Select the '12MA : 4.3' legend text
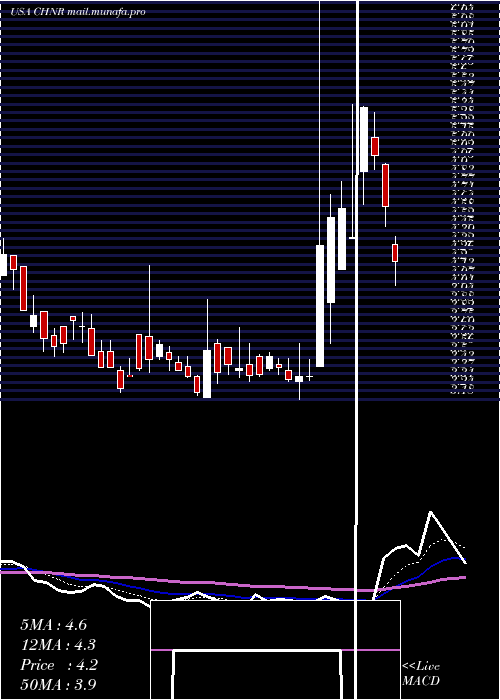This screenshot has width=500, height=700. click(58, 645)
